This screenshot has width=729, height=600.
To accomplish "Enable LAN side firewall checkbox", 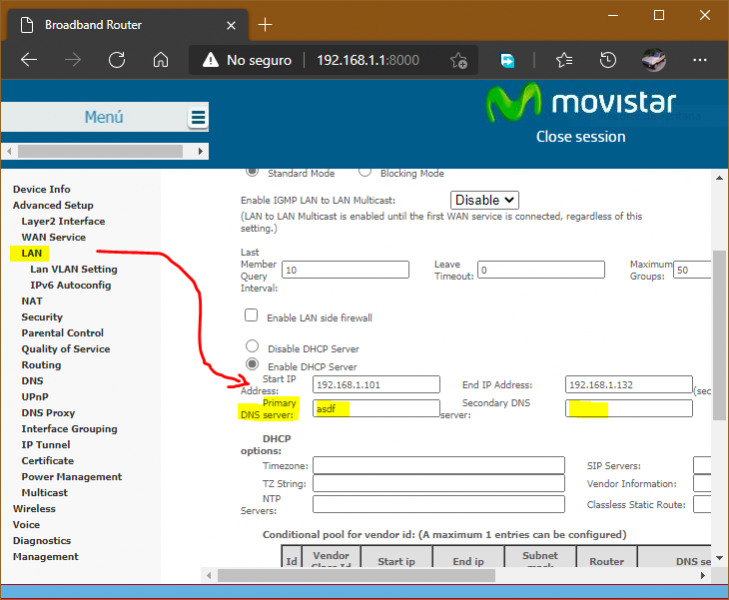I will (252, 316).
